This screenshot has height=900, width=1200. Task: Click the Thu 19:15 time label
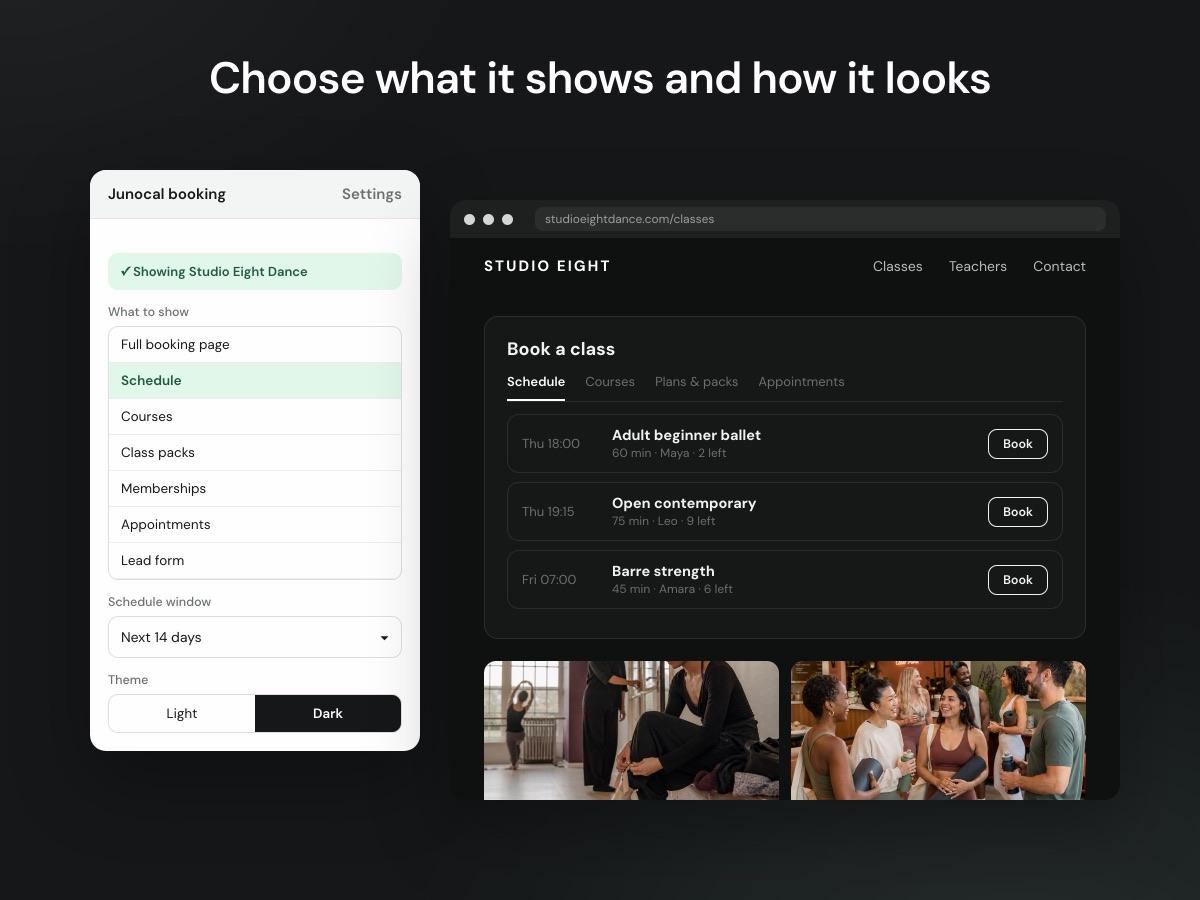pyautogui.click(x=548, y=512)
